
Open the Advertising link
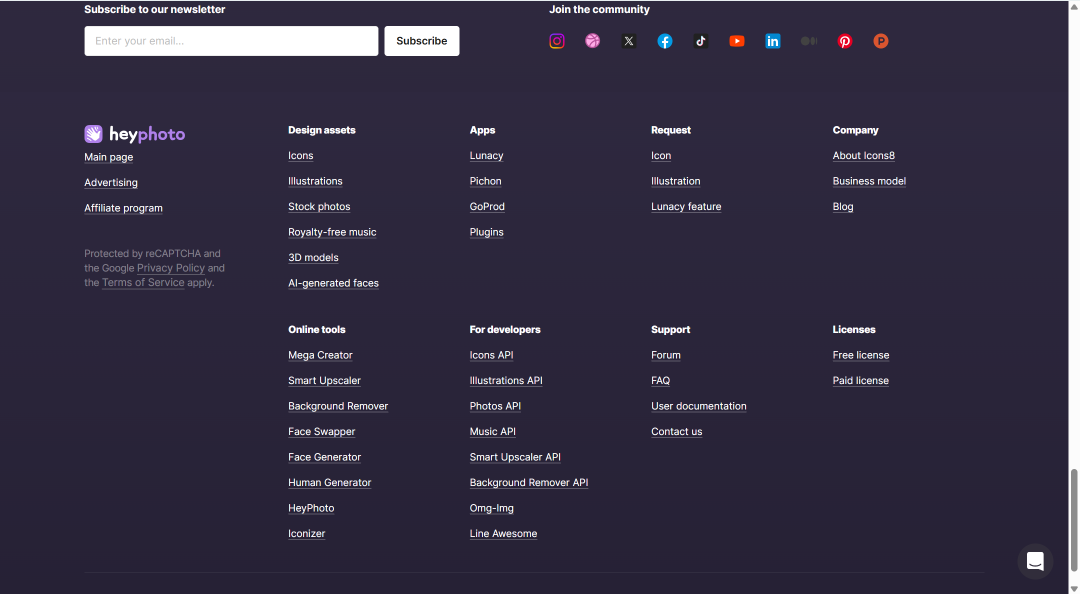(x=111, y=183)
